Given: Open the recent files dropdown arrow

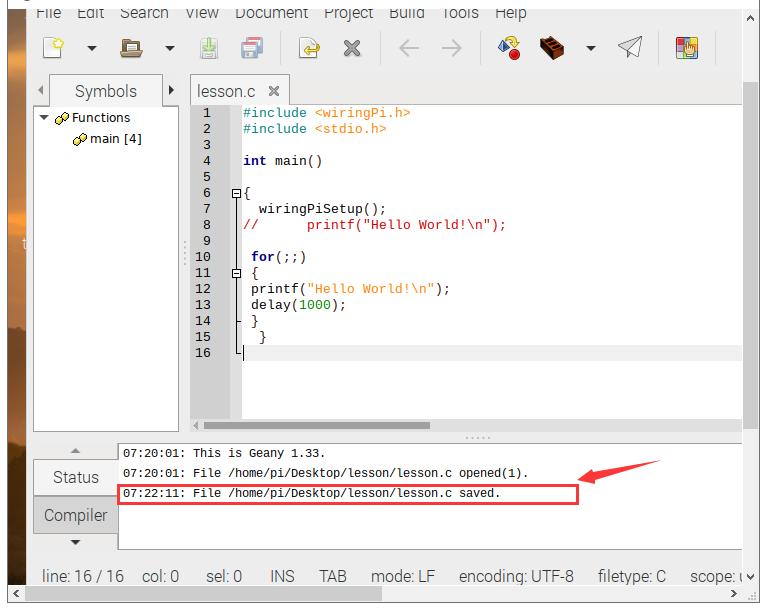Looking at the screenshot, I should (x=169, y=48).
